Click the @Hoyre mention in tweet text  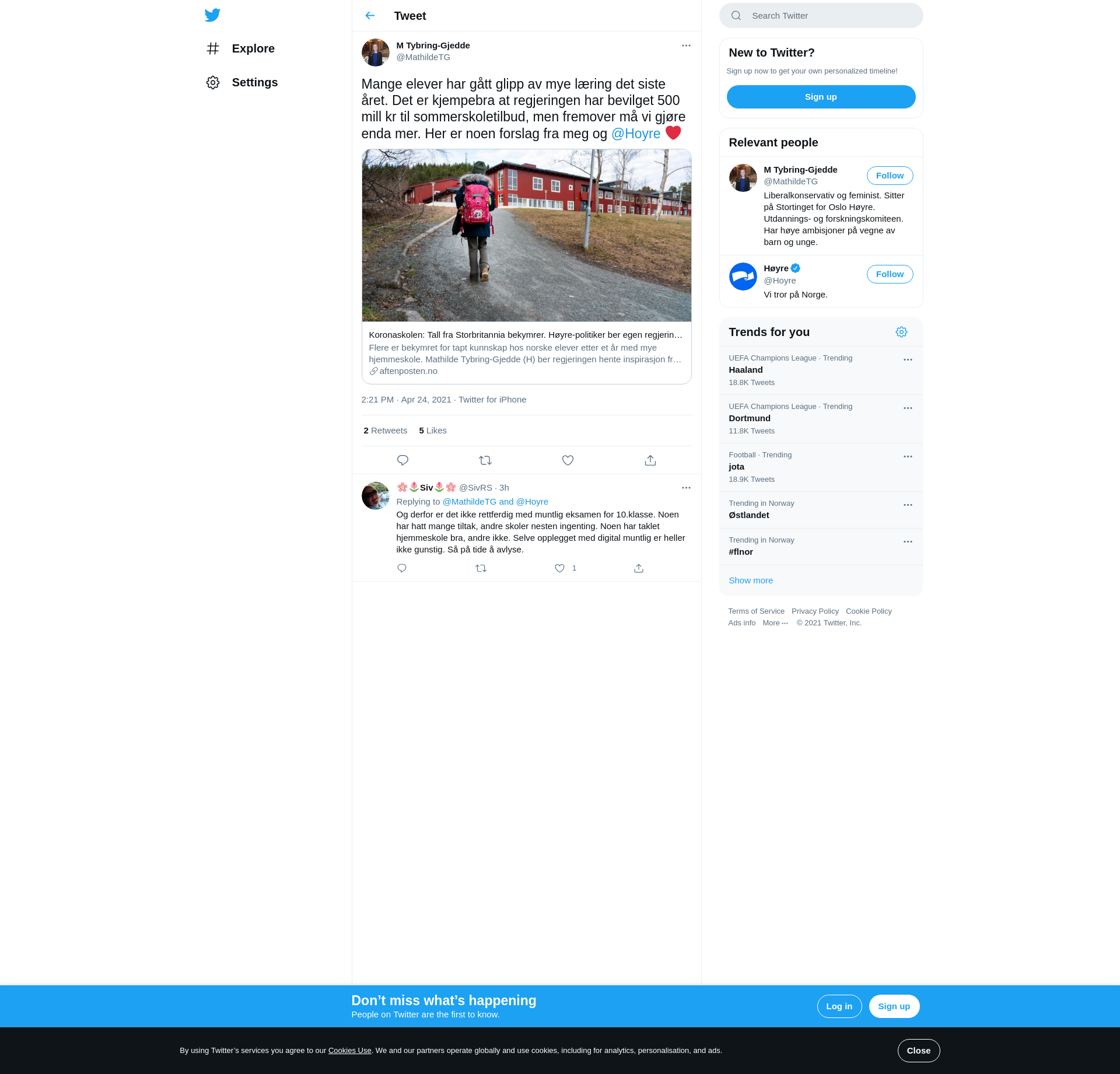point(635,134)
